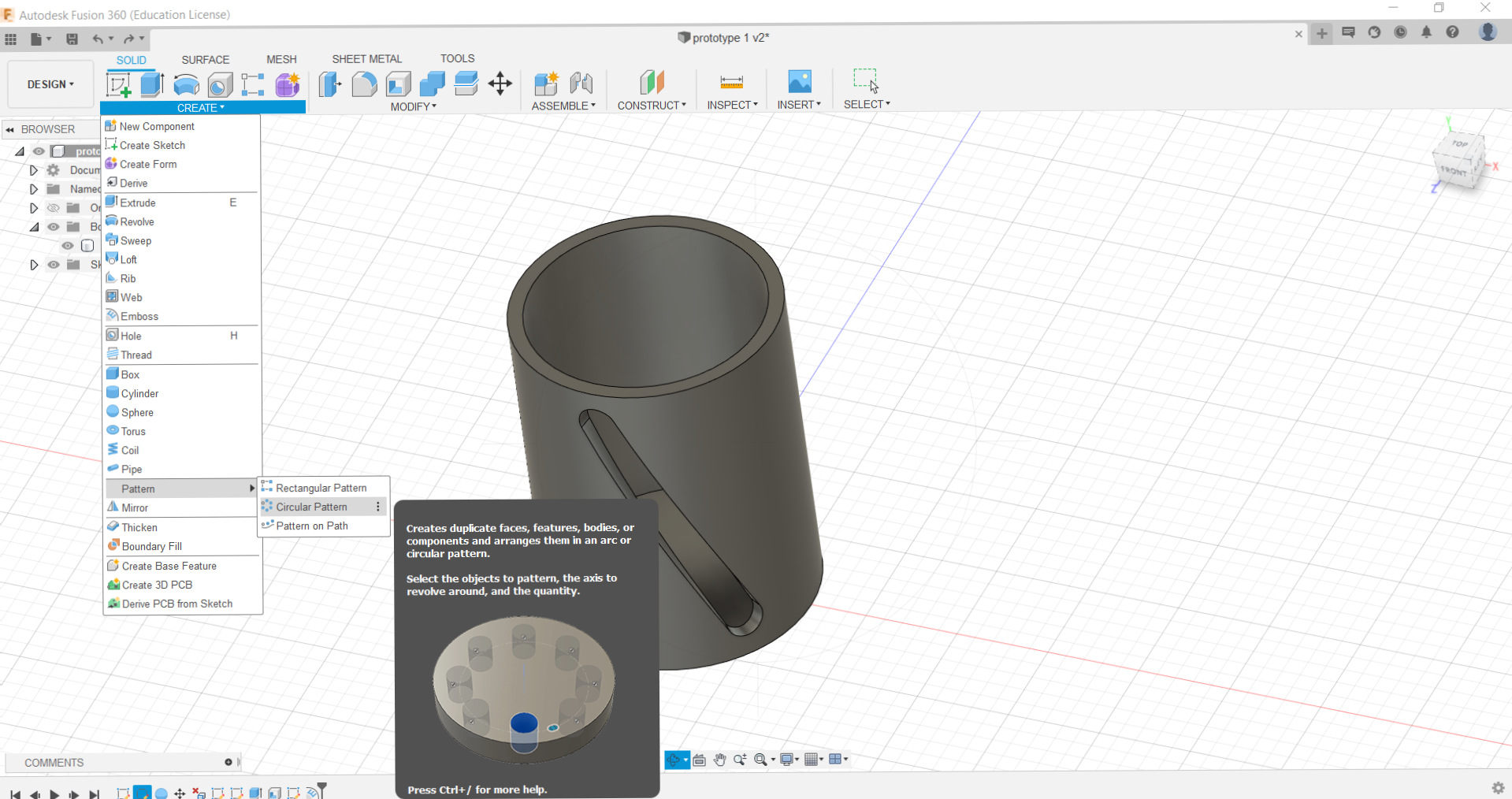This screenshot has height=799, width=1512.
Task: Open the Help question mark icon
Action: (1453, 32)
